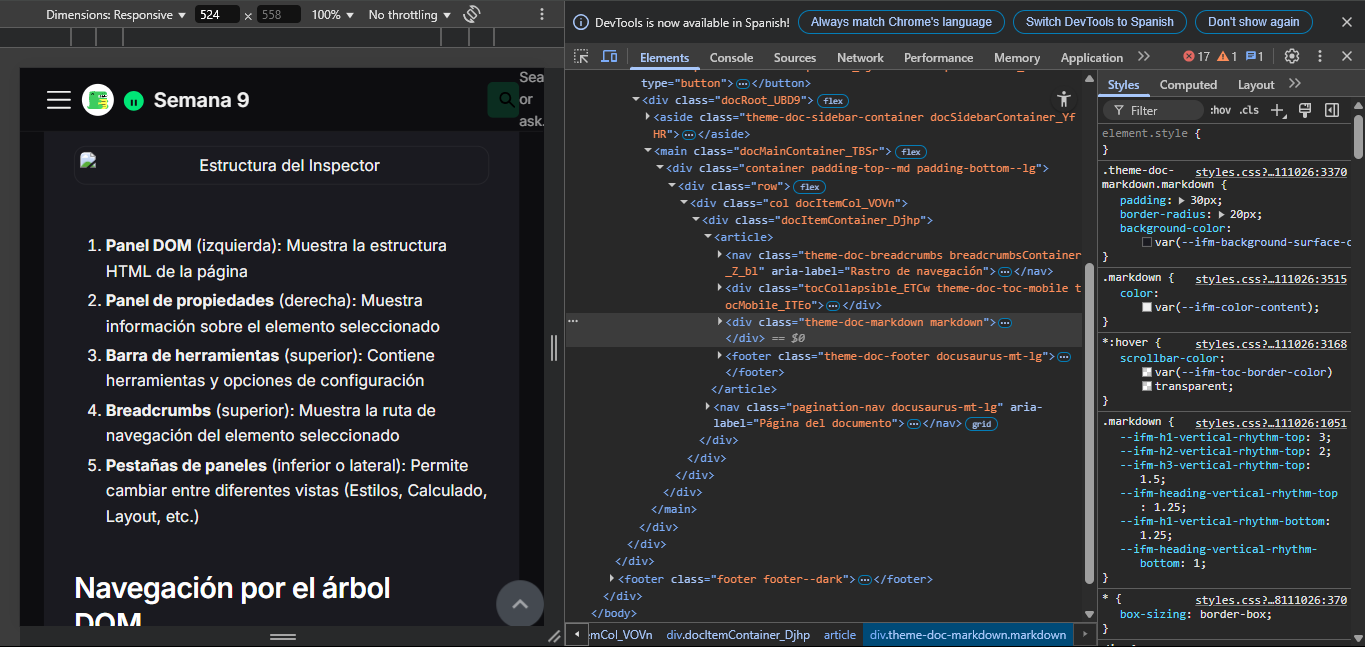Toggle the element classes editor with .cls
This screenshot has height=647, width=1365.
[1250, 110]
